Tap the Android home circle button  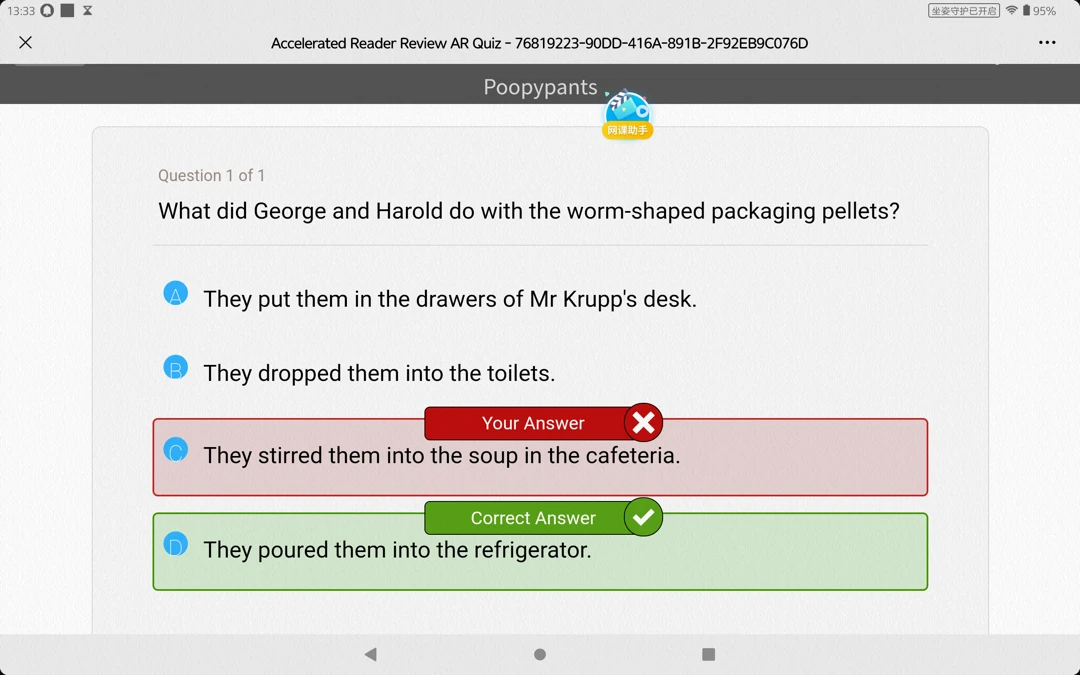coord(540,654)
